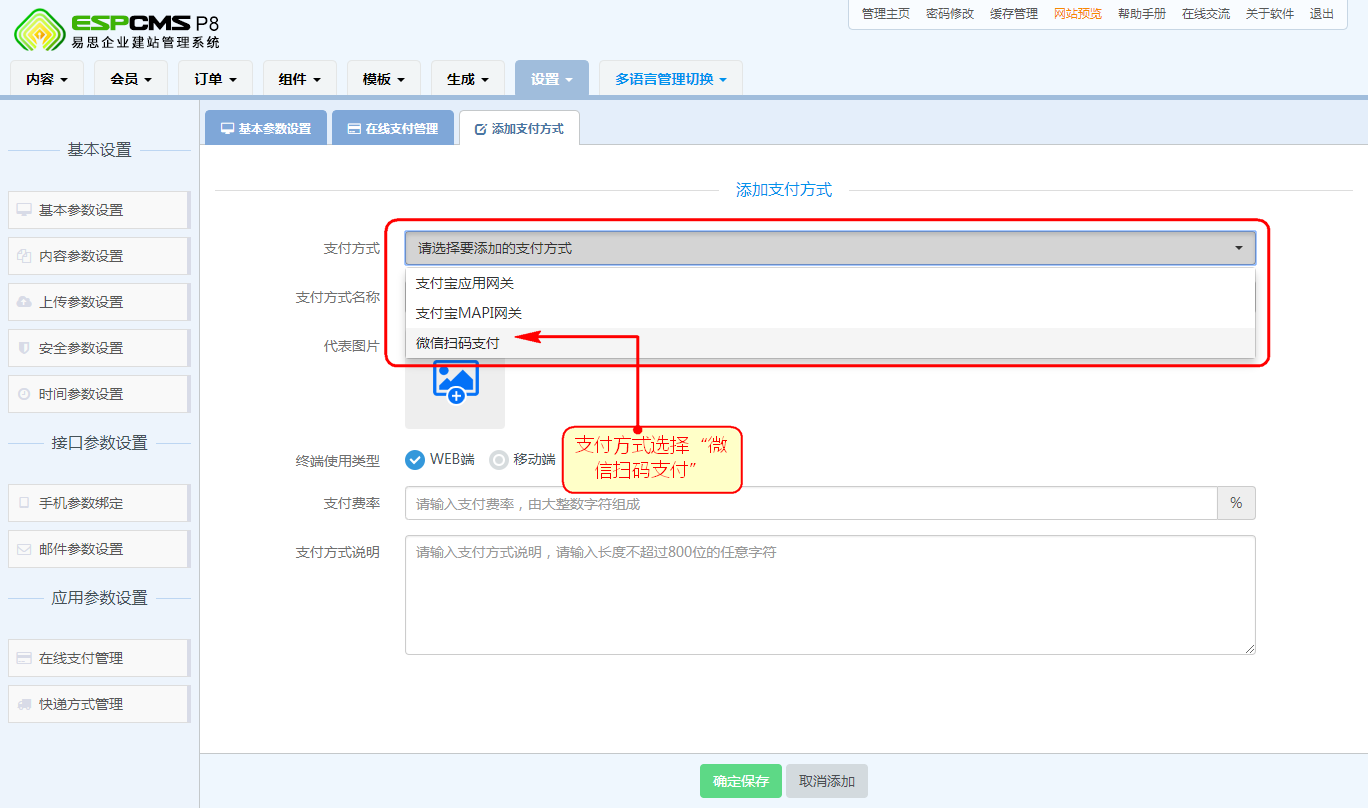
Task: Click the add-image icon for 代表图片
Action: pyautogui.click(x=455, y=382)
